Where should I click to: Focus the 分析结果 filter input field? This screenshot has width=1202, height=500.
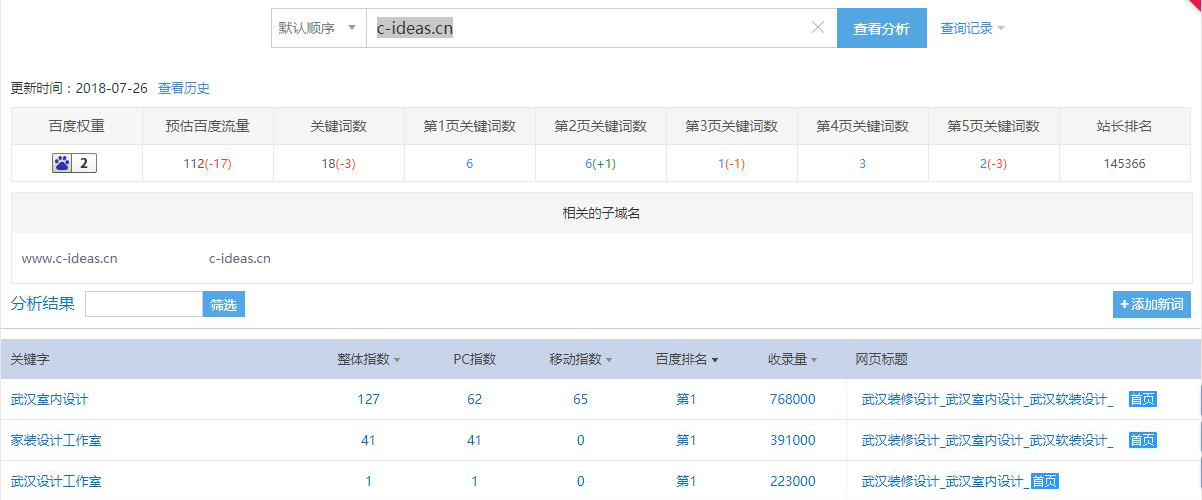coord(144,305)
